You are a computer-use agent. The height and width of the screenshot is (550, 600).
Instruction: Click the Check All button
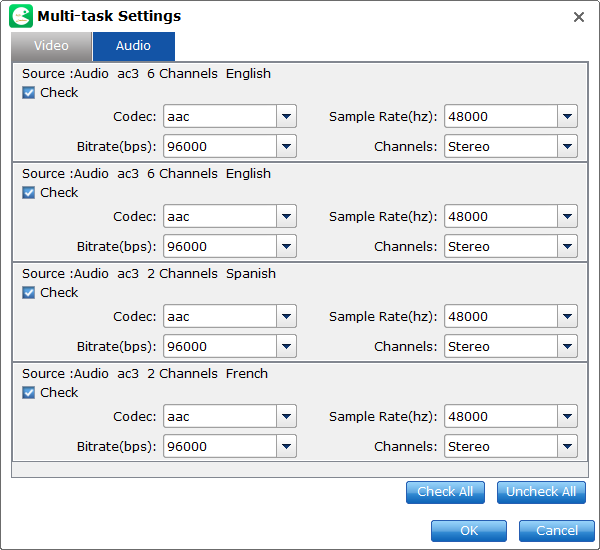[445, 492]
